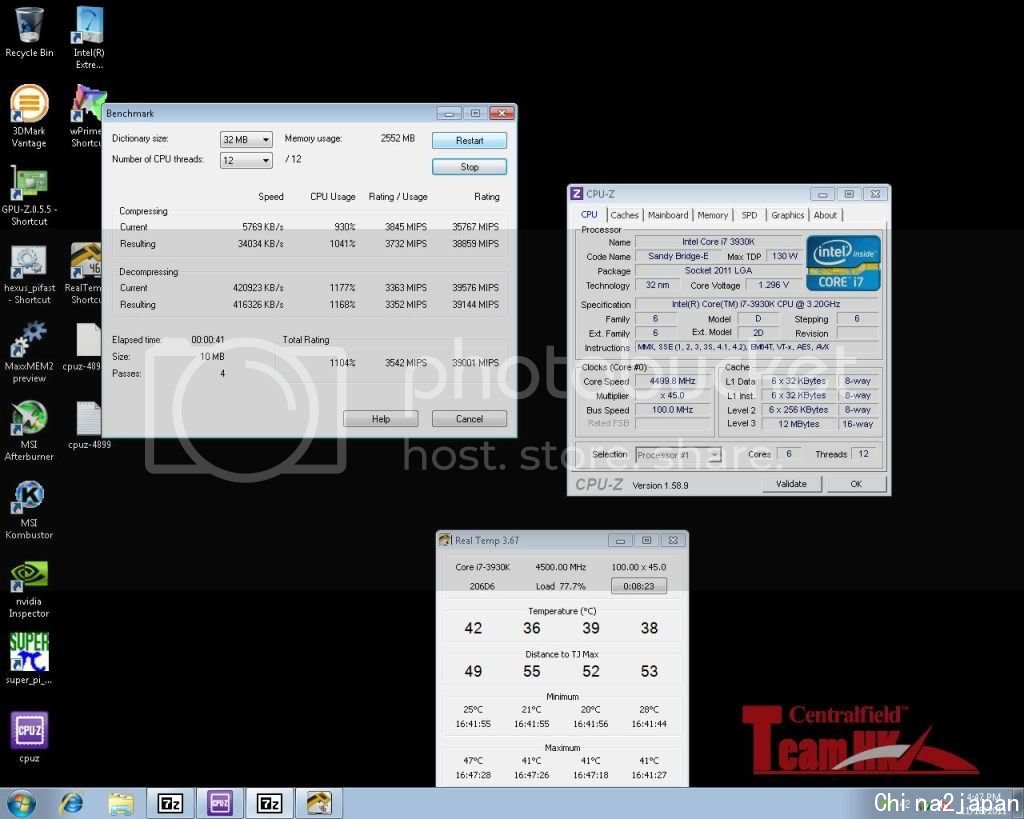Click Restart in Benchmark window

coord(469,140)
